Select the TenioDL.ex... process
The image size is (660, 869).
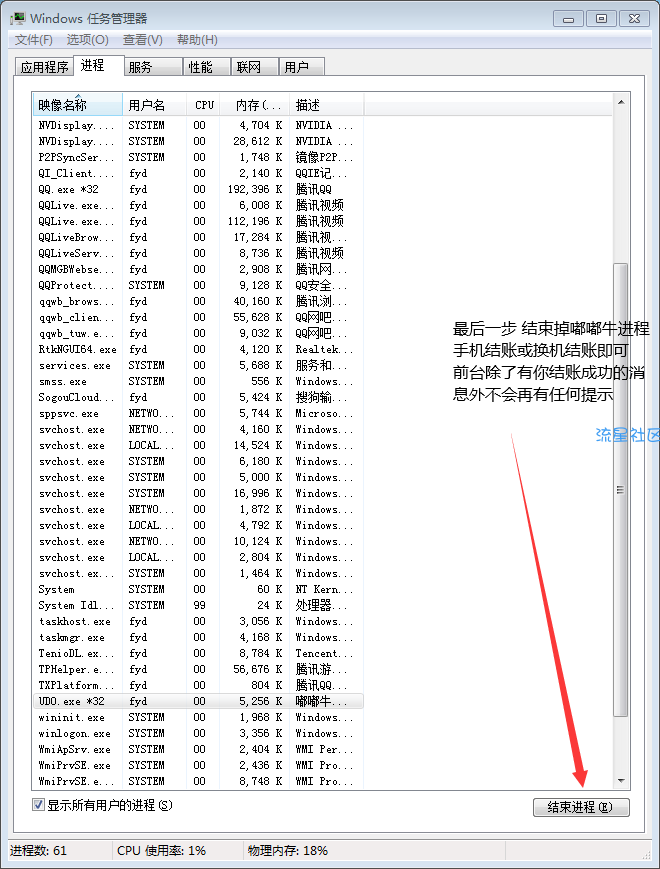pos(198,653)
